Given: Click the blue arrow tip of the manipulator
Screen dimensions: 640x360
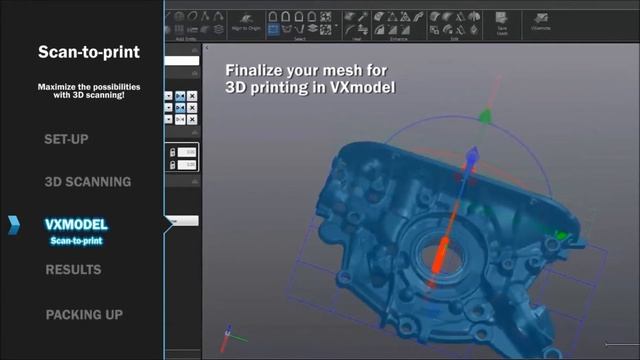Looking at the screenshot, I should pos(473,156).
